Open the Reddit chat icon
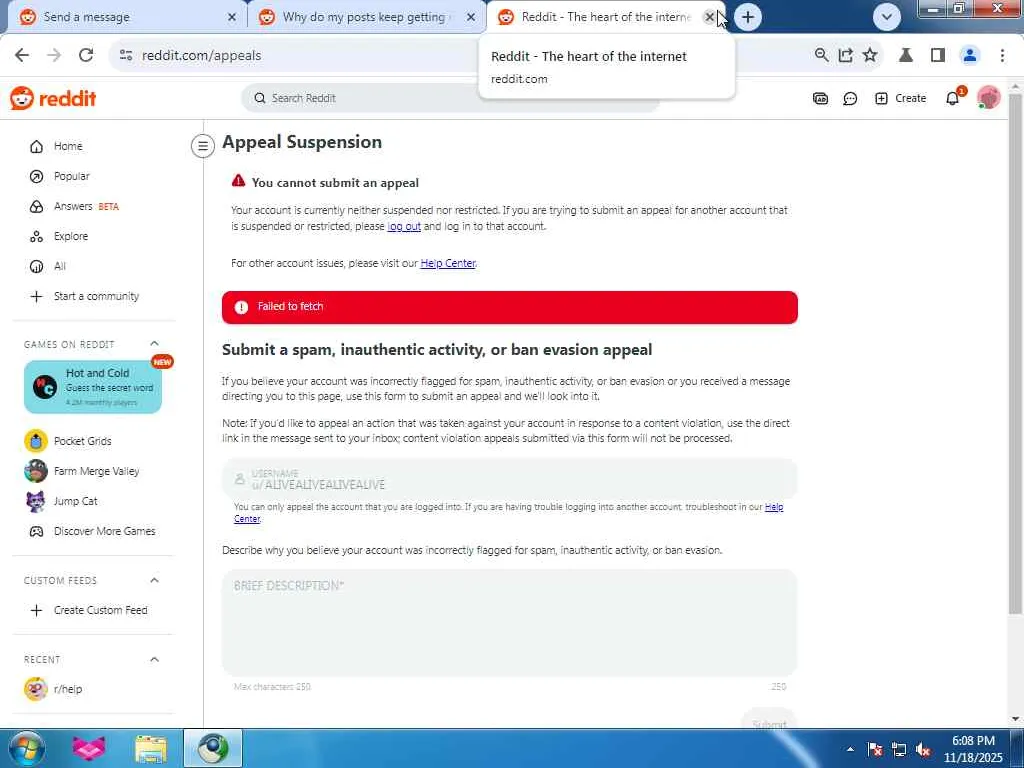 coord(850,99)
